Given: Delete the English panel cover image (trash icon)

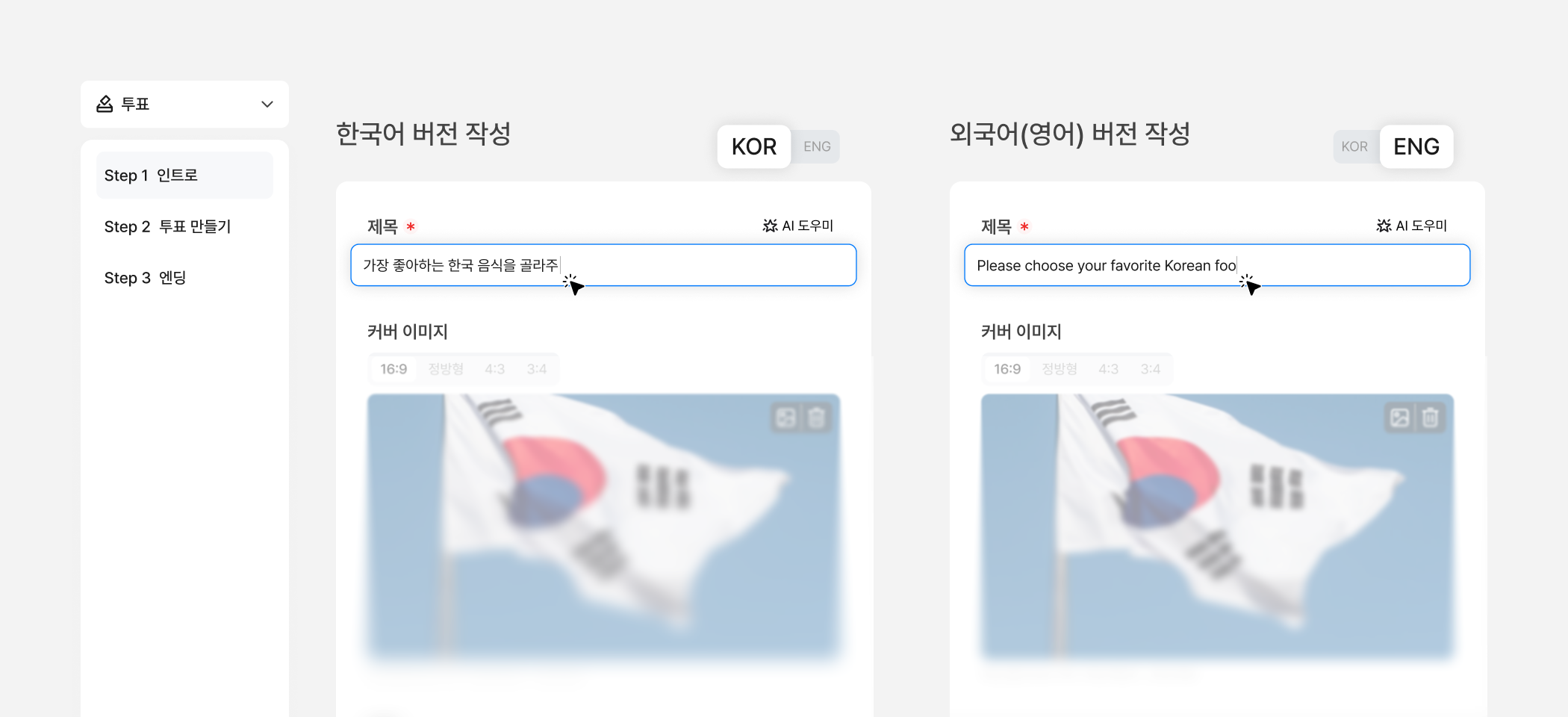Looking at the screenshot, I should pos(1431,418).
